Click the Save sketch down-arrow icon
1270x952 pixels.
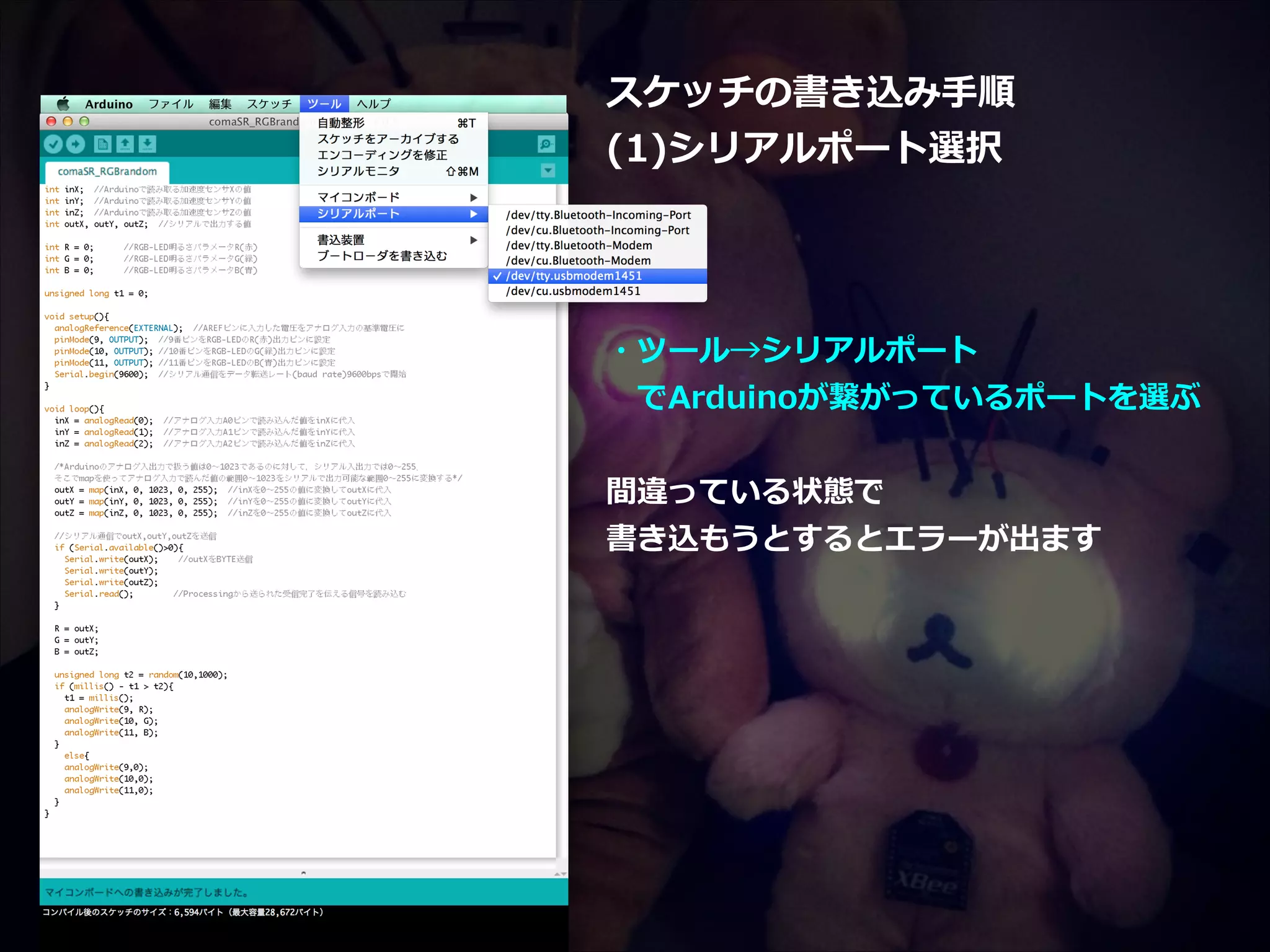pos(147,144)
